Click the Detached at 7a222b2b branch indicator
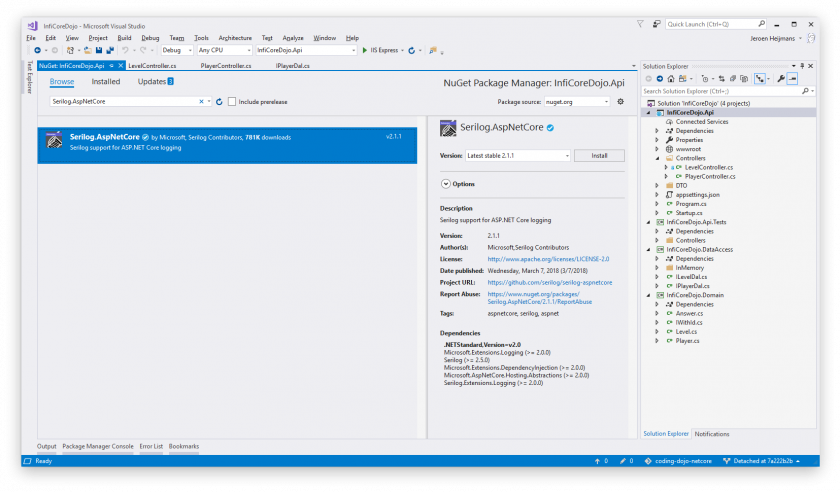The height and width of the screenshot is (492, 840). point(761,461)
